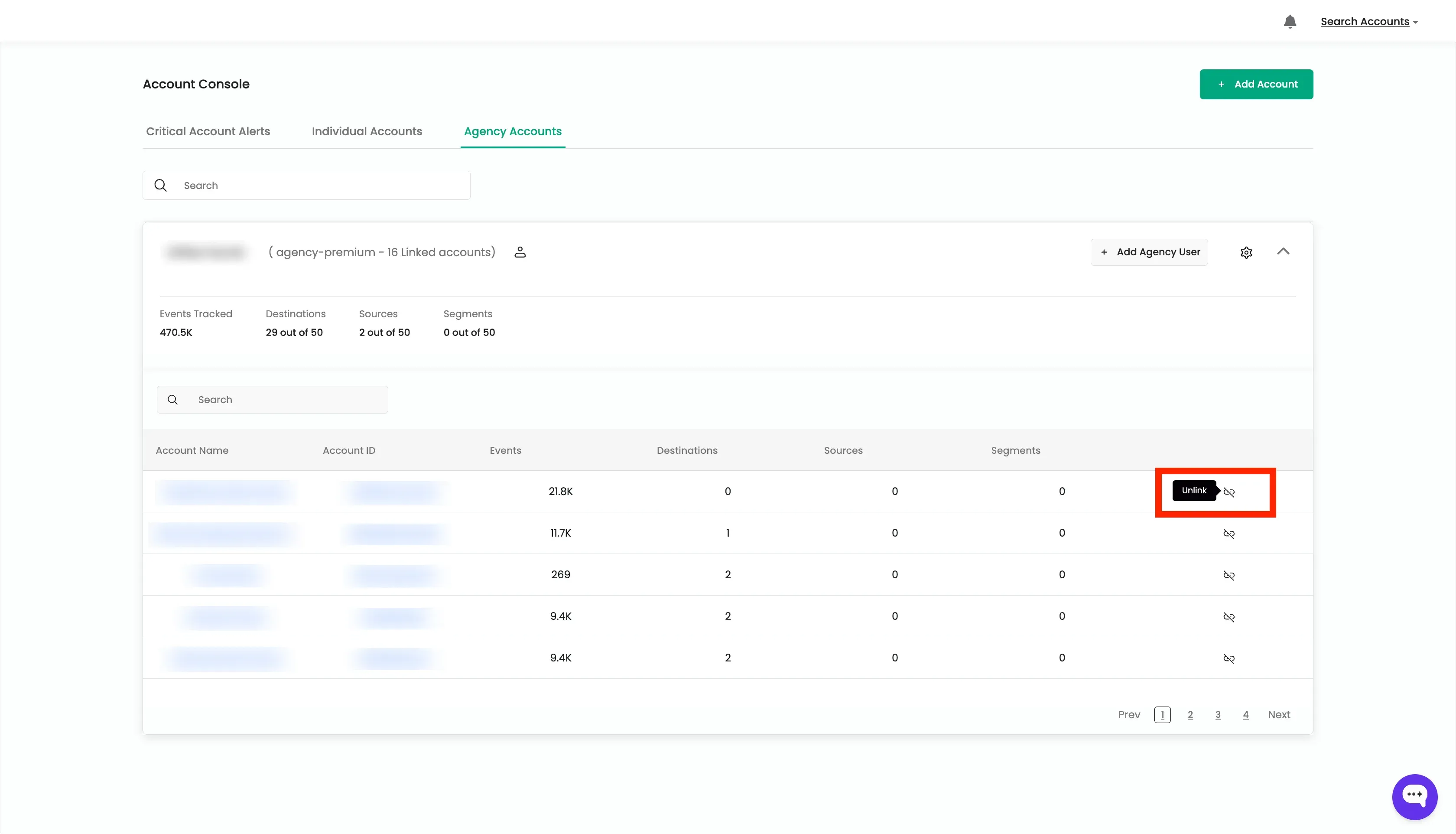Click the agency user profile icon
The width and height of the screenshot is (1456, 834).
click(520, 252)
